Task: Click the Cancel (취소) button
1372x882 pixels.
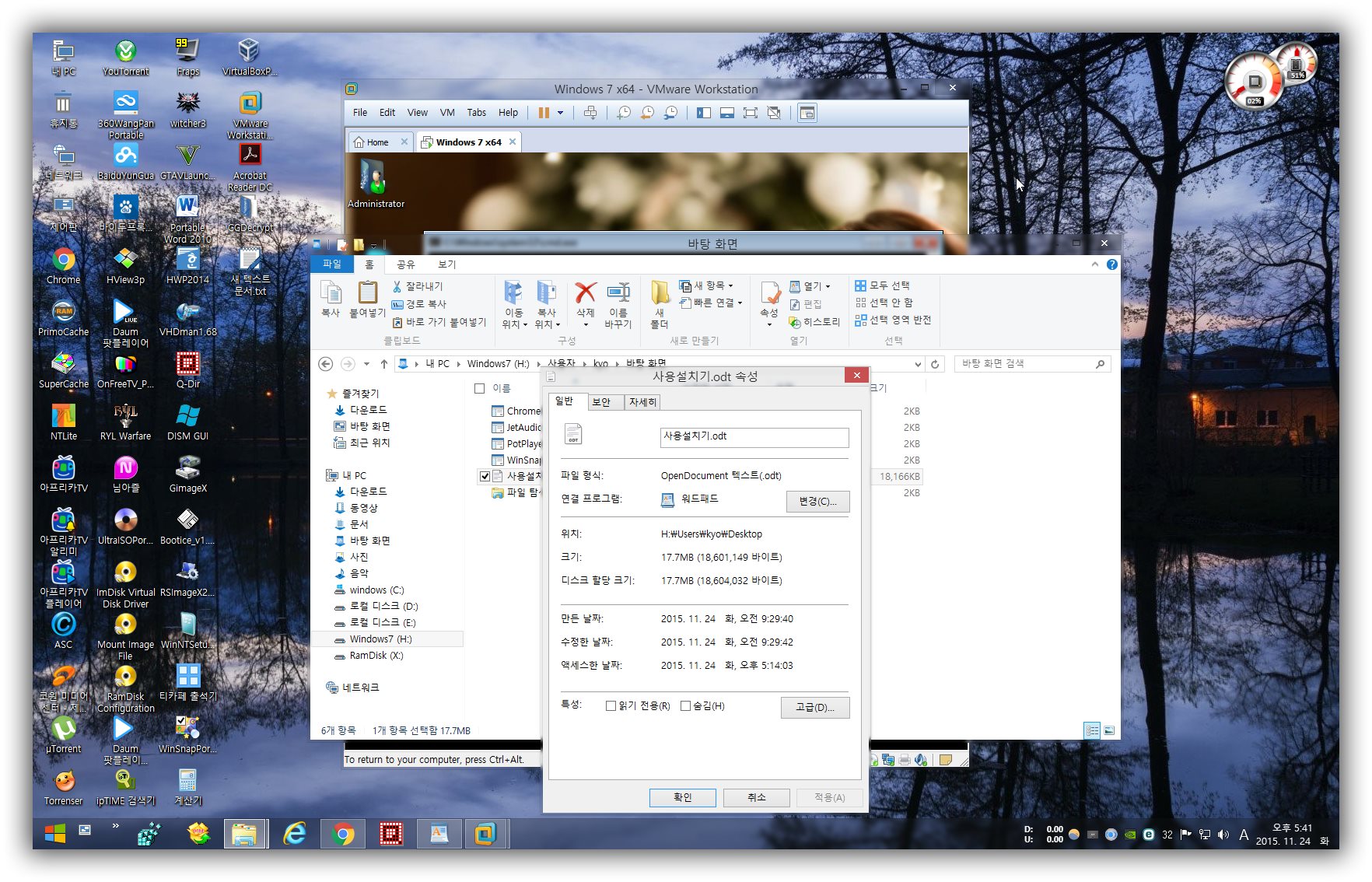Action: point(757,797)
